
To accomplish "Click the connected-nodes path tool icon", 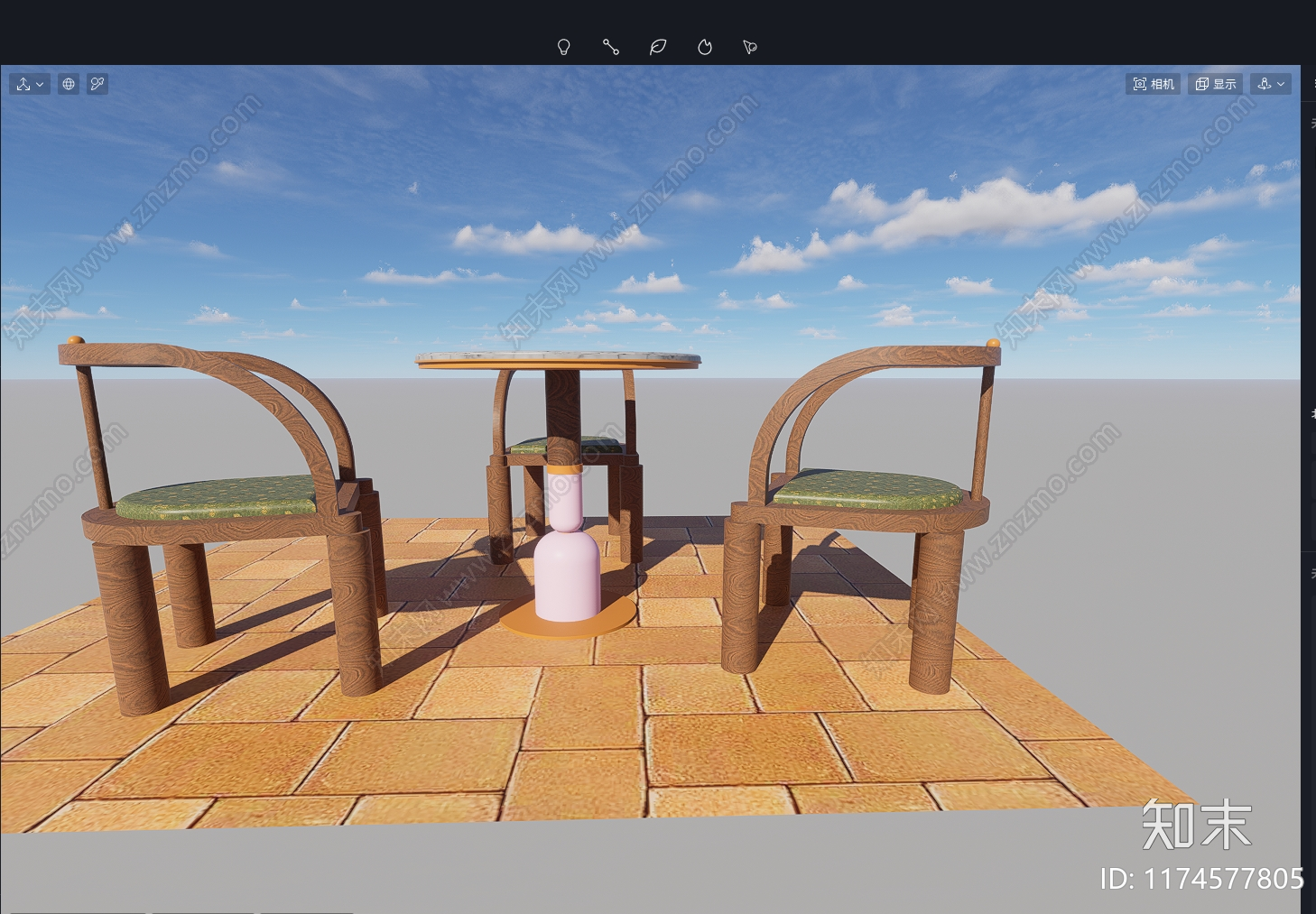I will click(611, 47).
